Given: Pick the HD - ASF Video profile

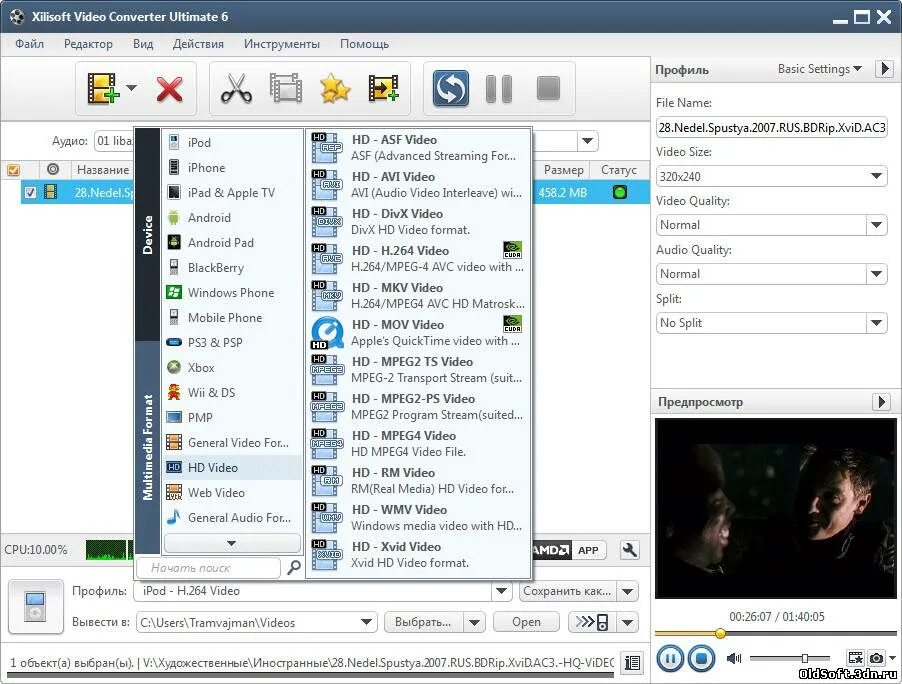Looking at the screenshot, I should coord(418,147).
